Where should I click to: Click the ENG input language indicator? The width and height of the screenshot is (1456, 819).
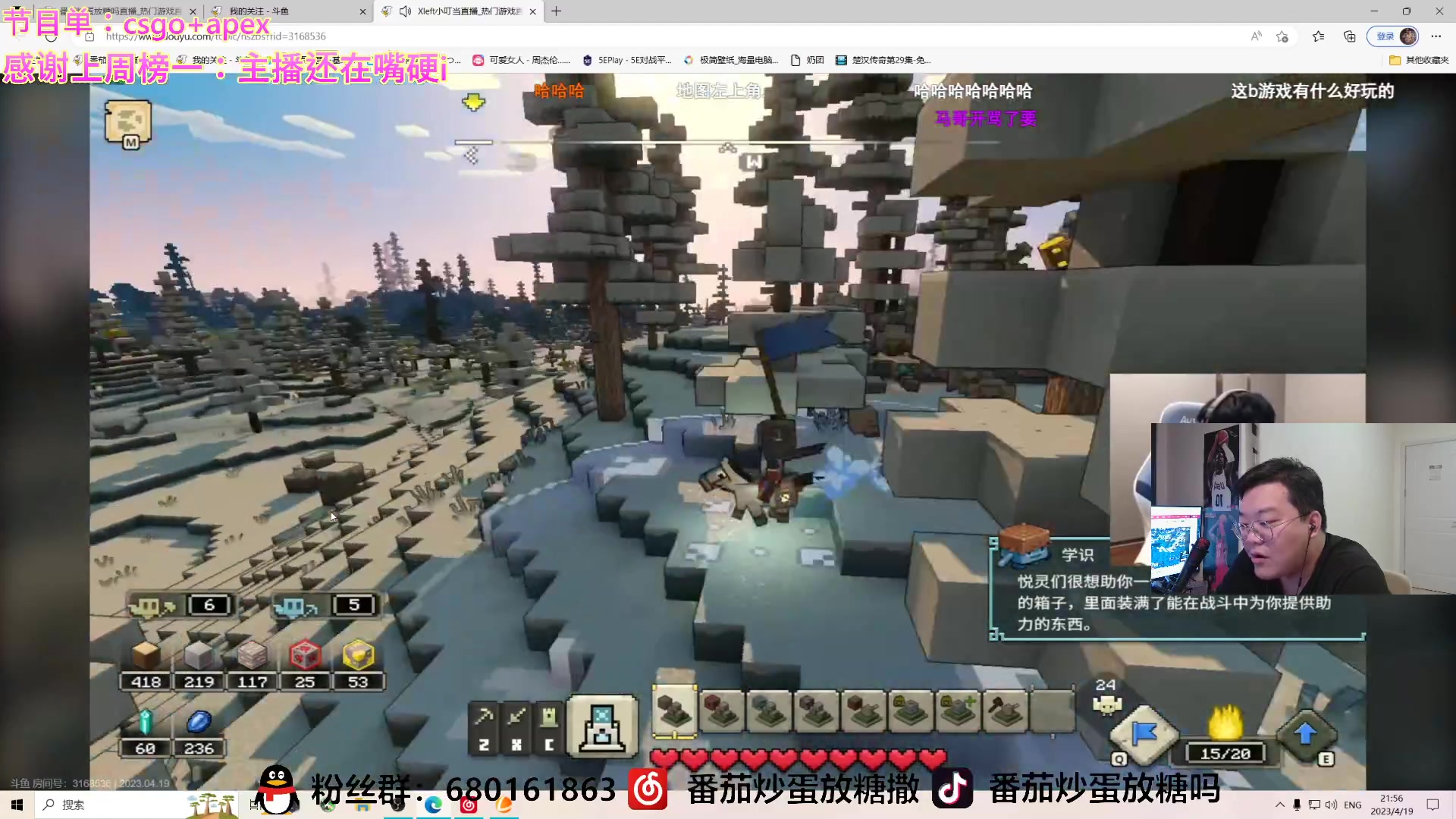click(x=1353, y=805)
